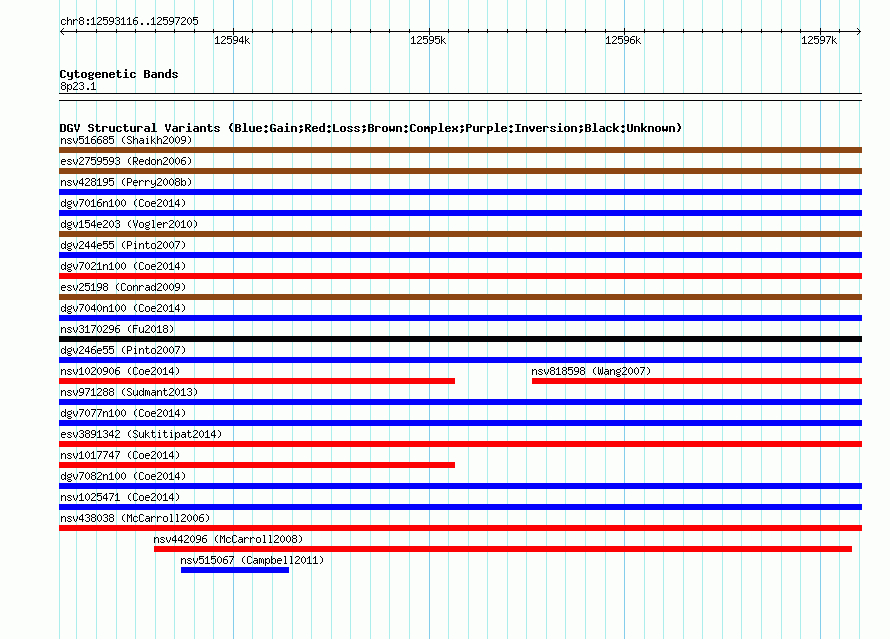The width and height of the screenshot is (890, 639).
Task: Open the nsv3170296 (Fu2018) black unknown variant bar
Action: tap(460, 339)
